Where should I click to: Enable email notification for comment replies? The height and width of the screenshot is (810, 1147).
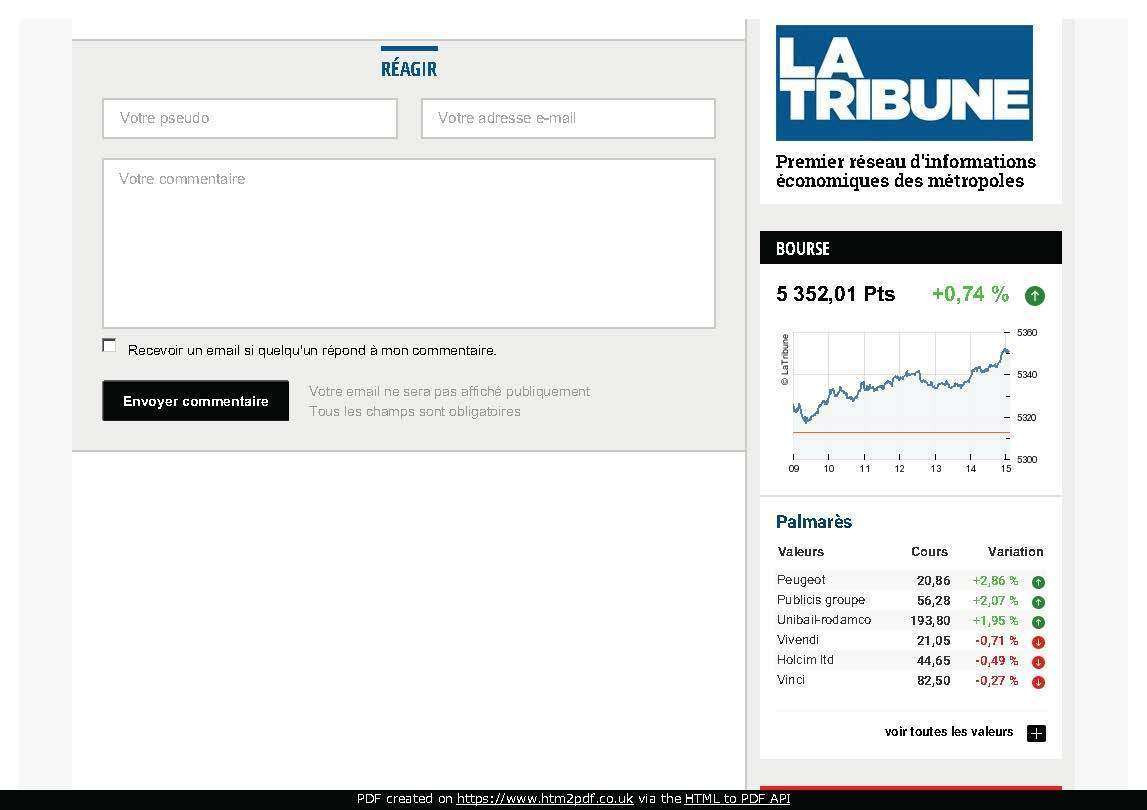pyautogui.click(x=109, y=345)
